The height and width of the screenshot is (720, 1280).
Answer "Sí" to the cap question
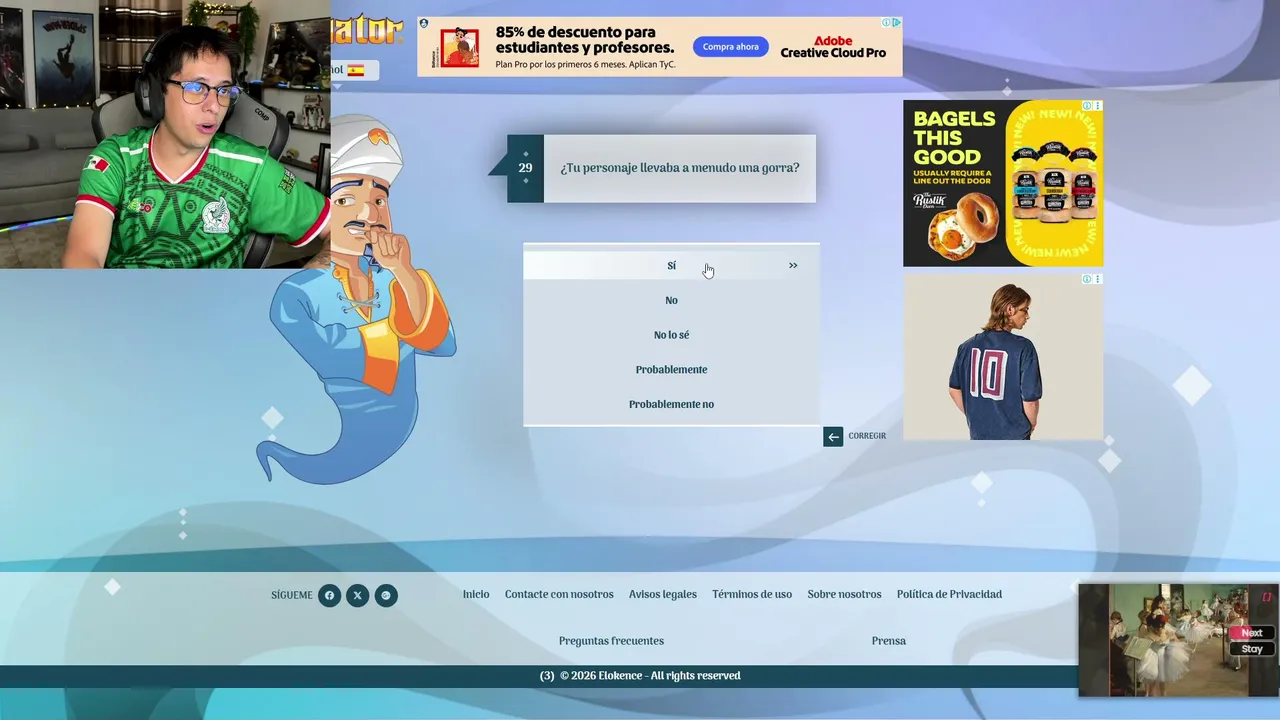(671, 266)
